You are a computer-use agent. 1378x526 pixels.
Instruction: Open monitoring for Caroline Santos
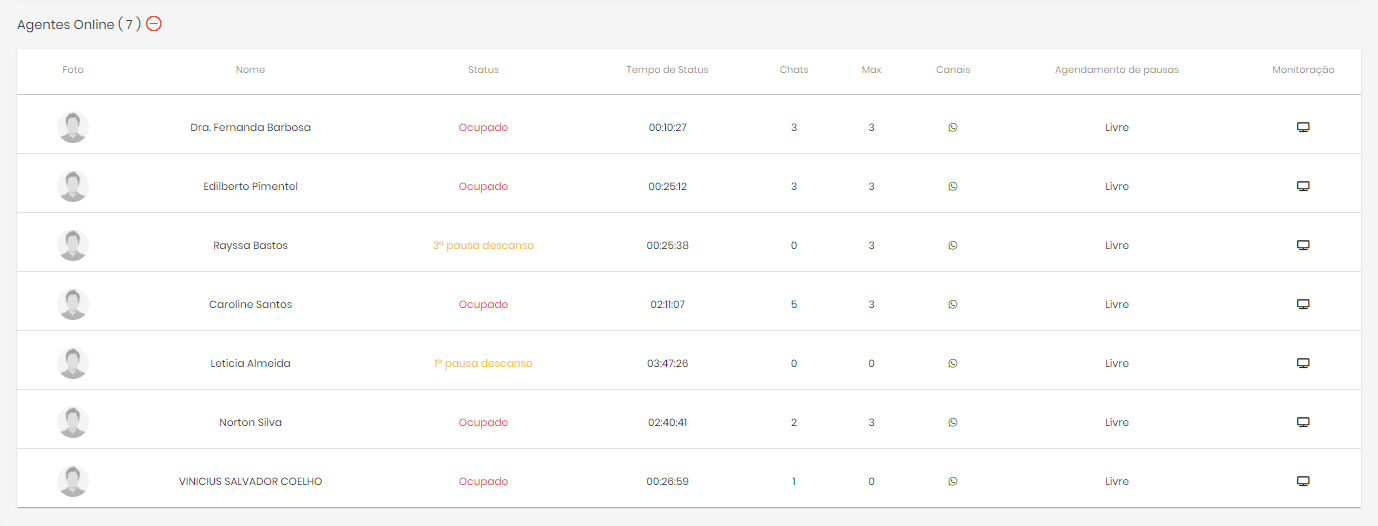point(1303,304)
